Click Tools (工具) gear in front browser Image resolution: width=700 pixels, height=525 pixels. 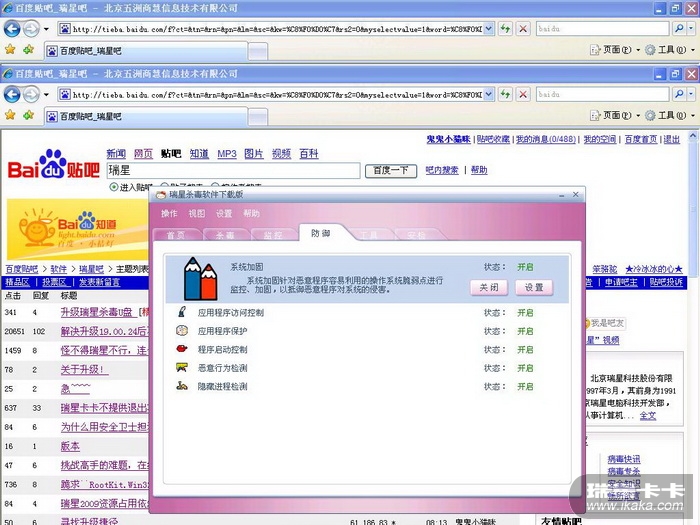coord(650,116)
